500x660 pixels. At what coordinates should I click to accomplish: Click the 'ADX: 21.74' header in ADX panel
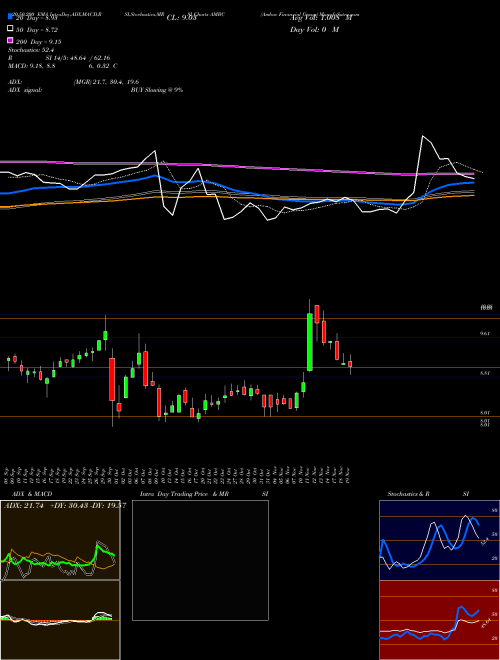pos(24,506)
